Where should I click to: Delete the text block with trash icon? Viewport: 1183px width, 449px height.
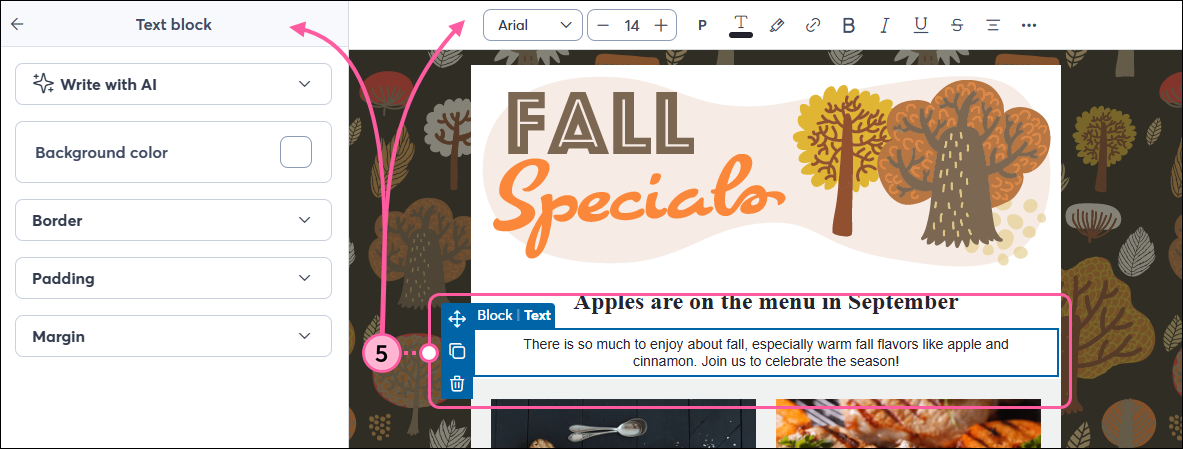(x=456, y=384)
